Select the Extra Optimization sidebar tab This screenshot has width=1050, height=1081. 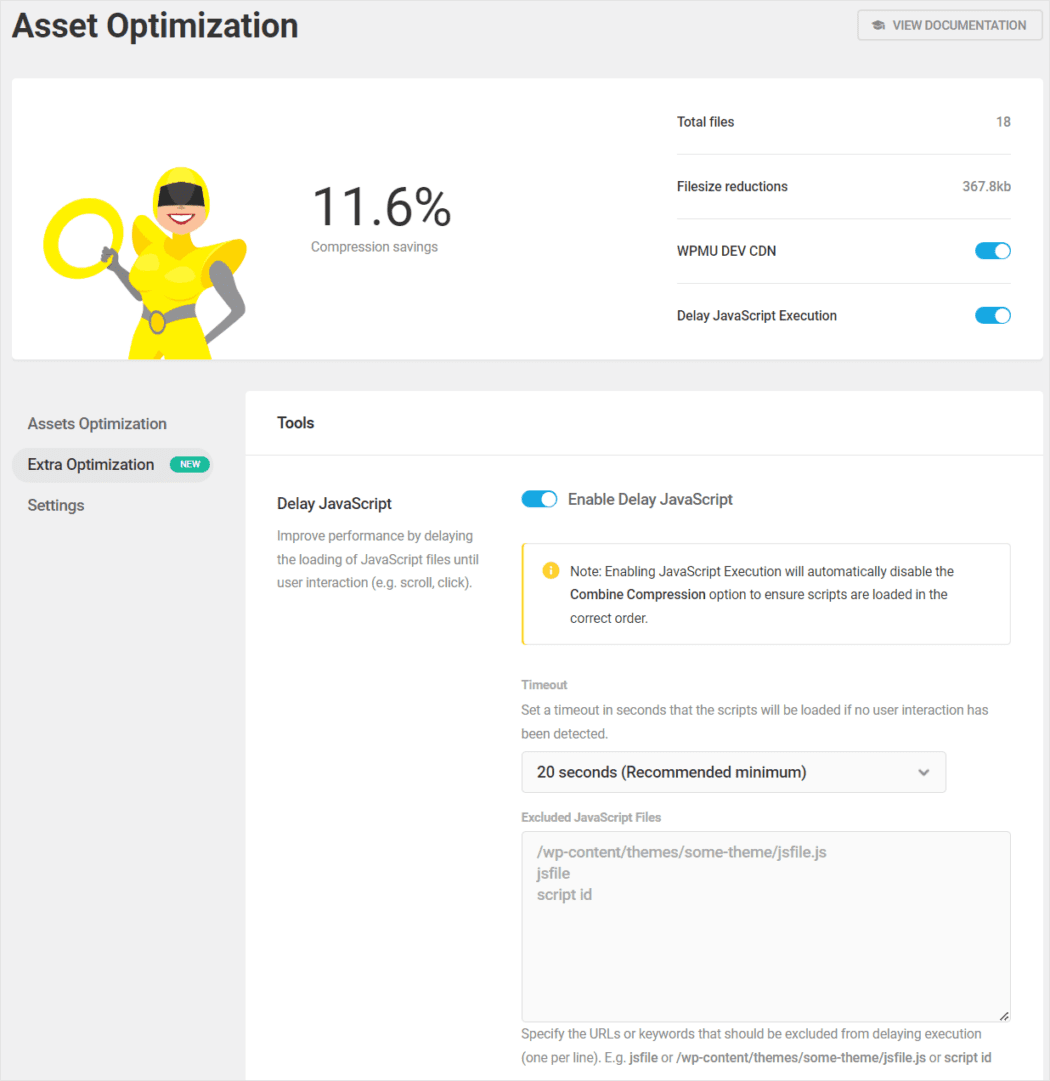pos(91,465)
